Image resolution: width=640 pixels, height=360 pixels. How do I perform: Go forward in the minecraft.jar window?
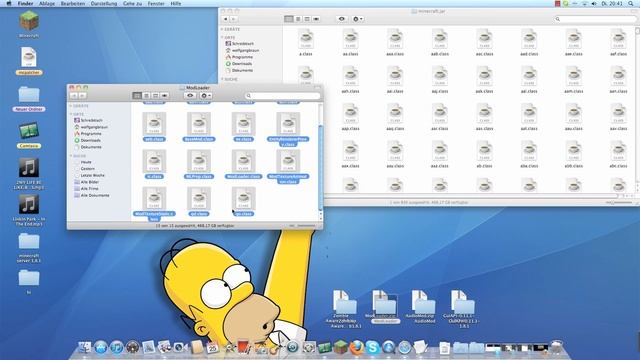233,19
